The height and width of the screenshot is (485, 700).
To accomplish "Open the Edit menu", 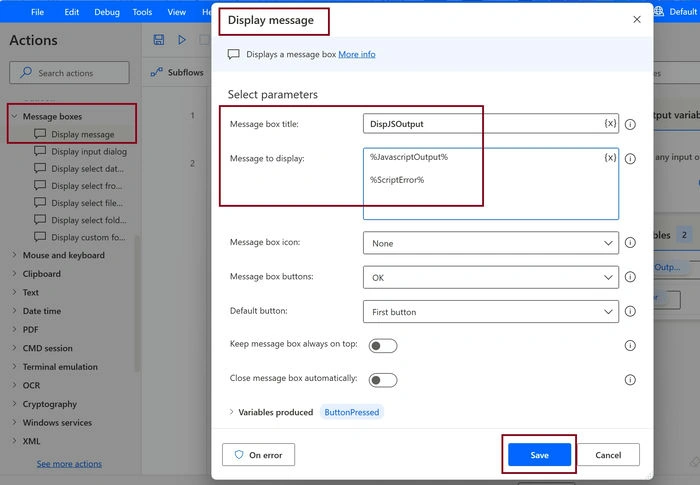I will [71, 12].
